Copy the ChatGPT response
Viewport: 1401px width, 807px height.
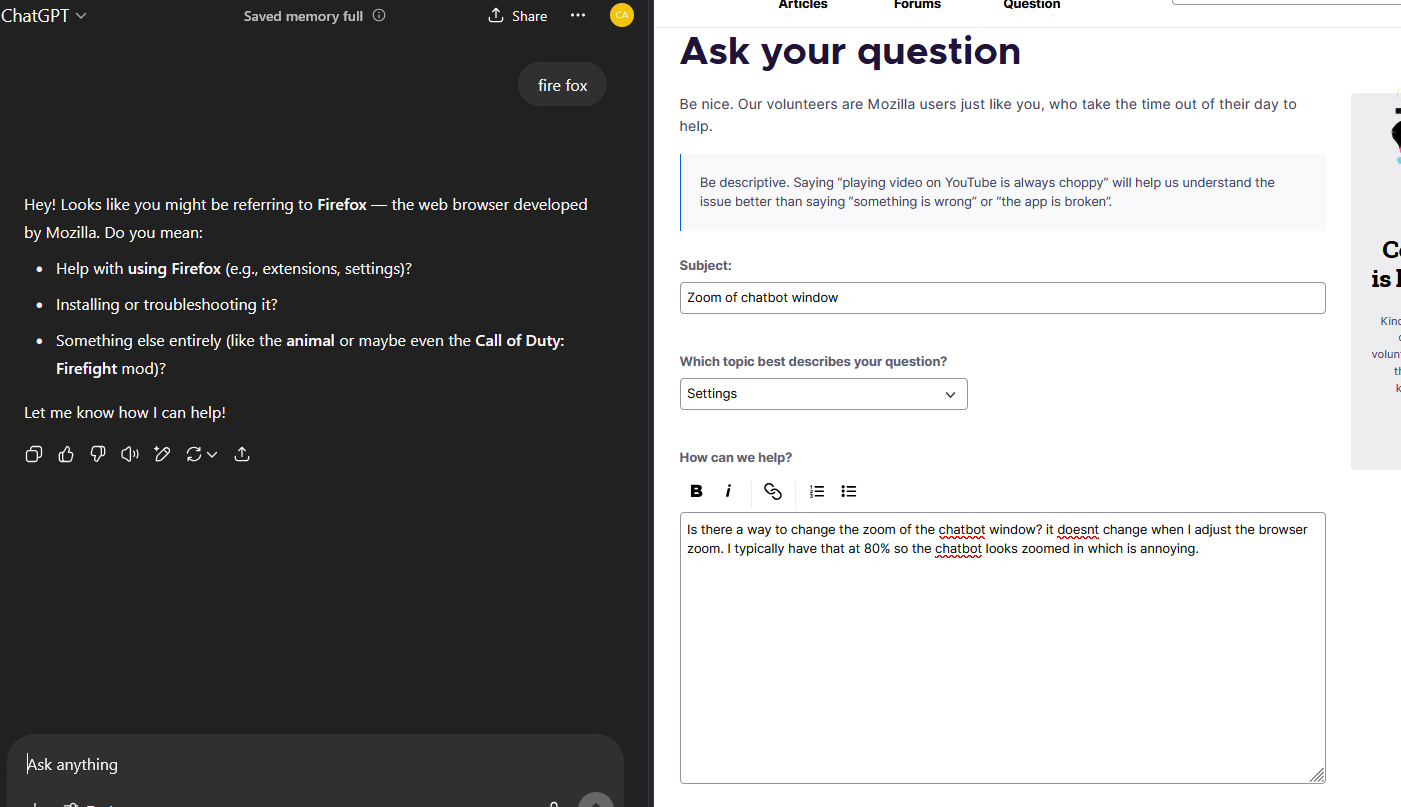[34, 454]
